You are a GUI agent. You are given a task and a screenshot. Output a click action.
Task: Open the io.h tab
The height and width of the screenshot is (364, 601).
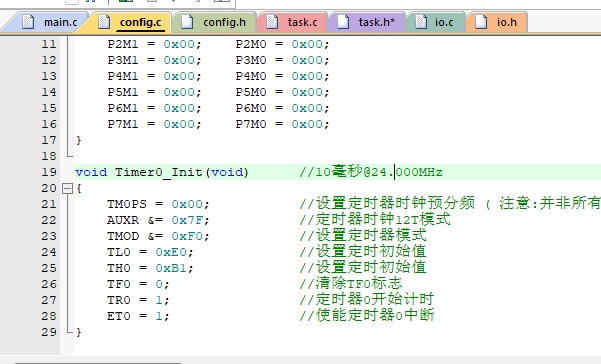tap(497, 22)
